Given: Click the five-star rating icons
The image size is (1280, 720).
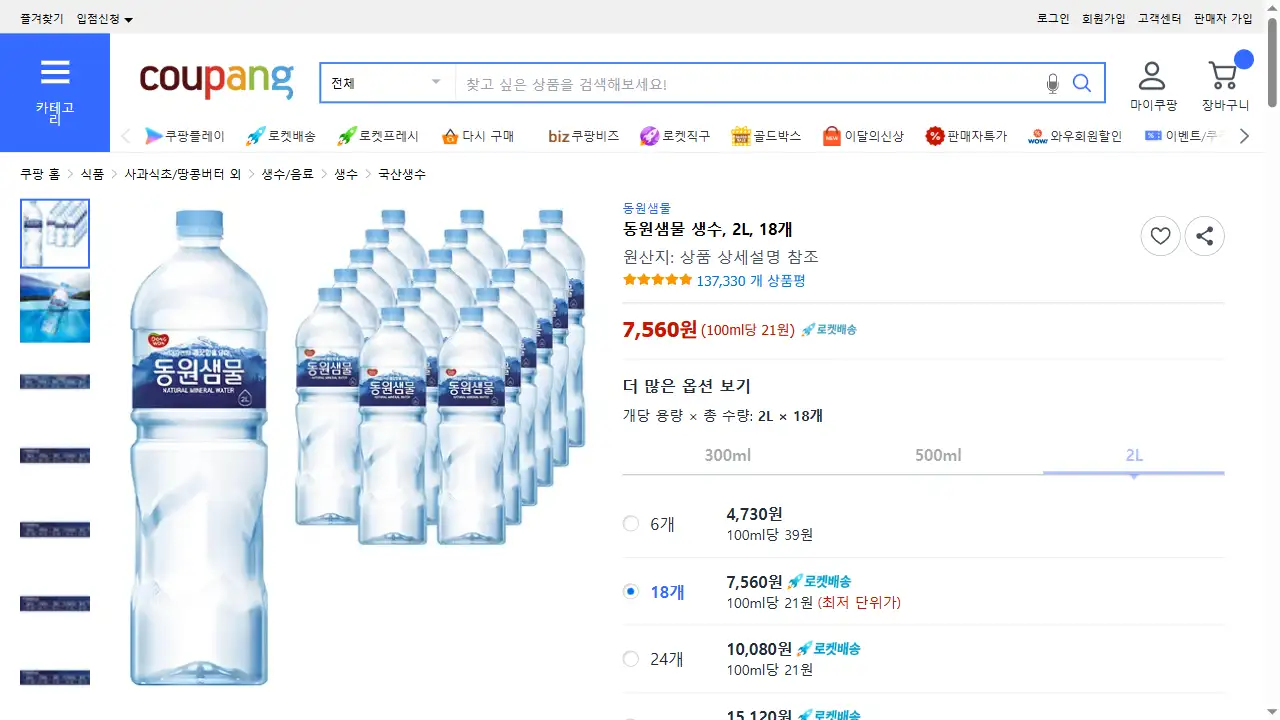Looking at the screenshot, I should click(x=657, y=280).
